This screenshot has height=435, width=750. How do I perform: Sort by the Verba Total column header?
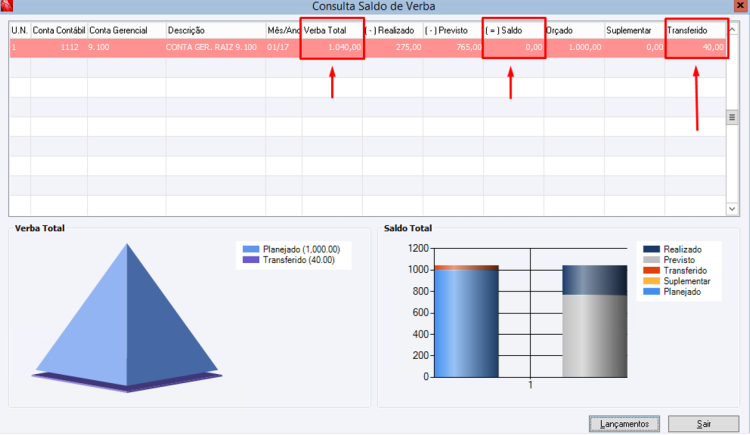click(332, 30)
